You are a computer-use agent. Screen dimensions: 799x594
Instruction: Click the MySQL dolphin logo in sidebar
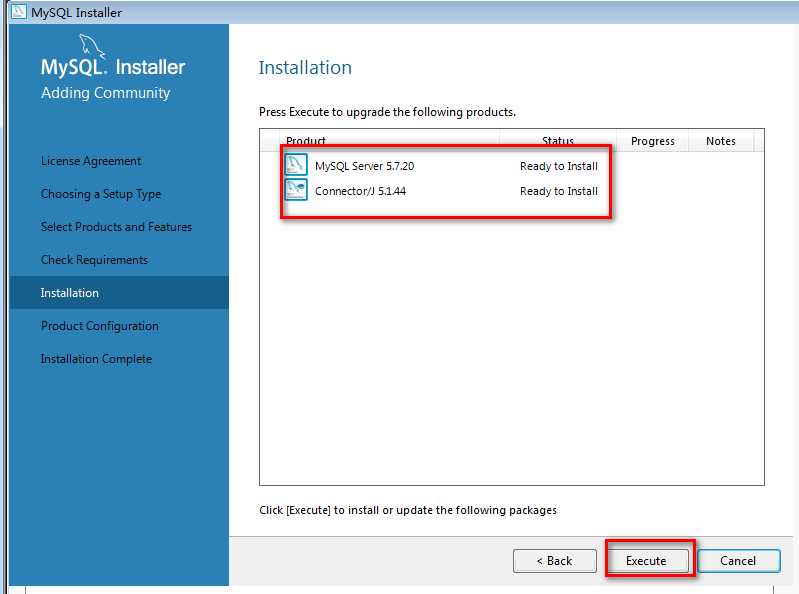tap(92, 46)
